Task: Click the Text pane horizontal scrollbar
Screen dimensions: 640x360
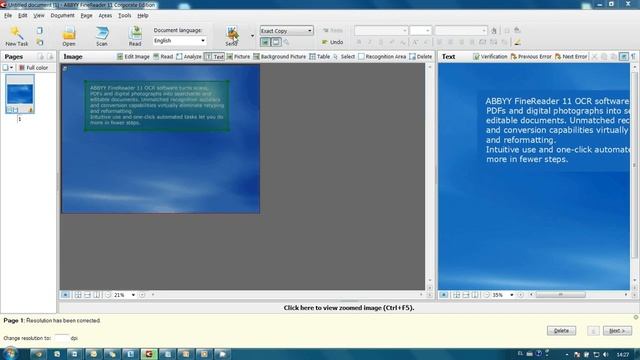Action: (x=560, y=295)
